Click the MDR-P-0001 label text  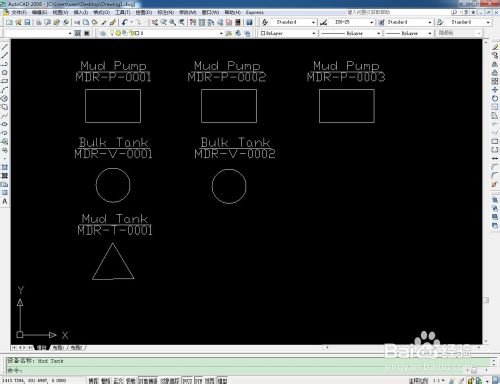tap(113, 77)
